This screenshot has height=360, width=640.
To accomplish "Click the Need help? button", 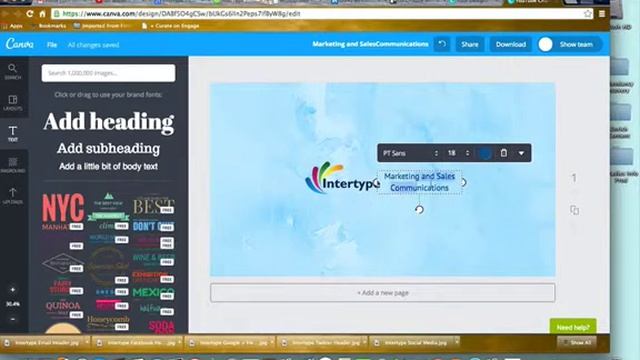I will (x=573, y=327).
